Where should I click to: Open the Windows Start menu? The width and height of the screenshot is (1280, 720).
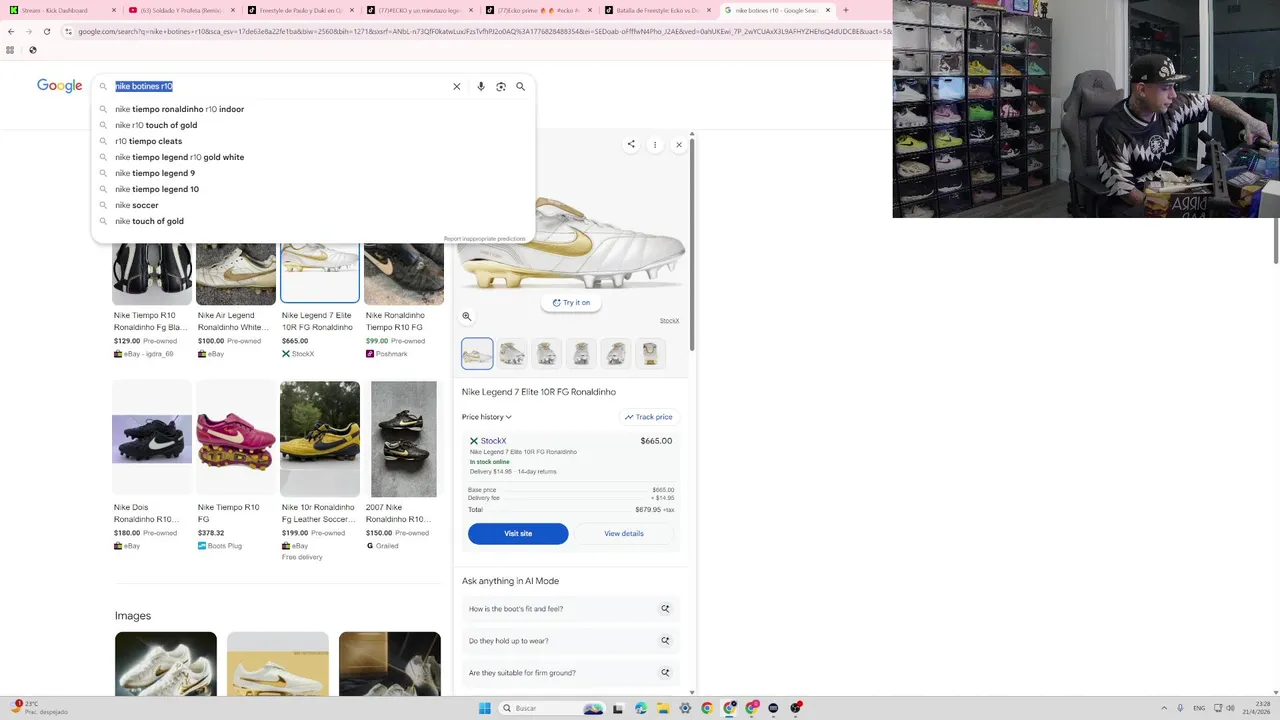(485, 708)
